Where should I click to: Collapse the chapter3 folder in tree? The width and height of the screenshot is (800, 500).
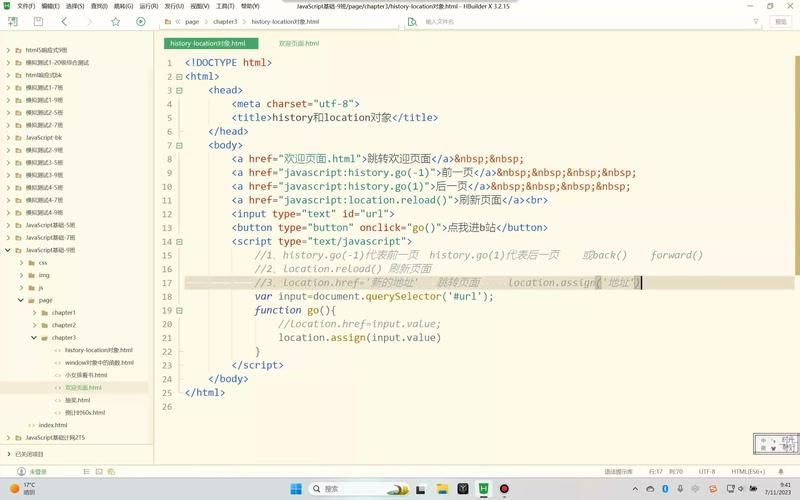[x=33, y=338]
